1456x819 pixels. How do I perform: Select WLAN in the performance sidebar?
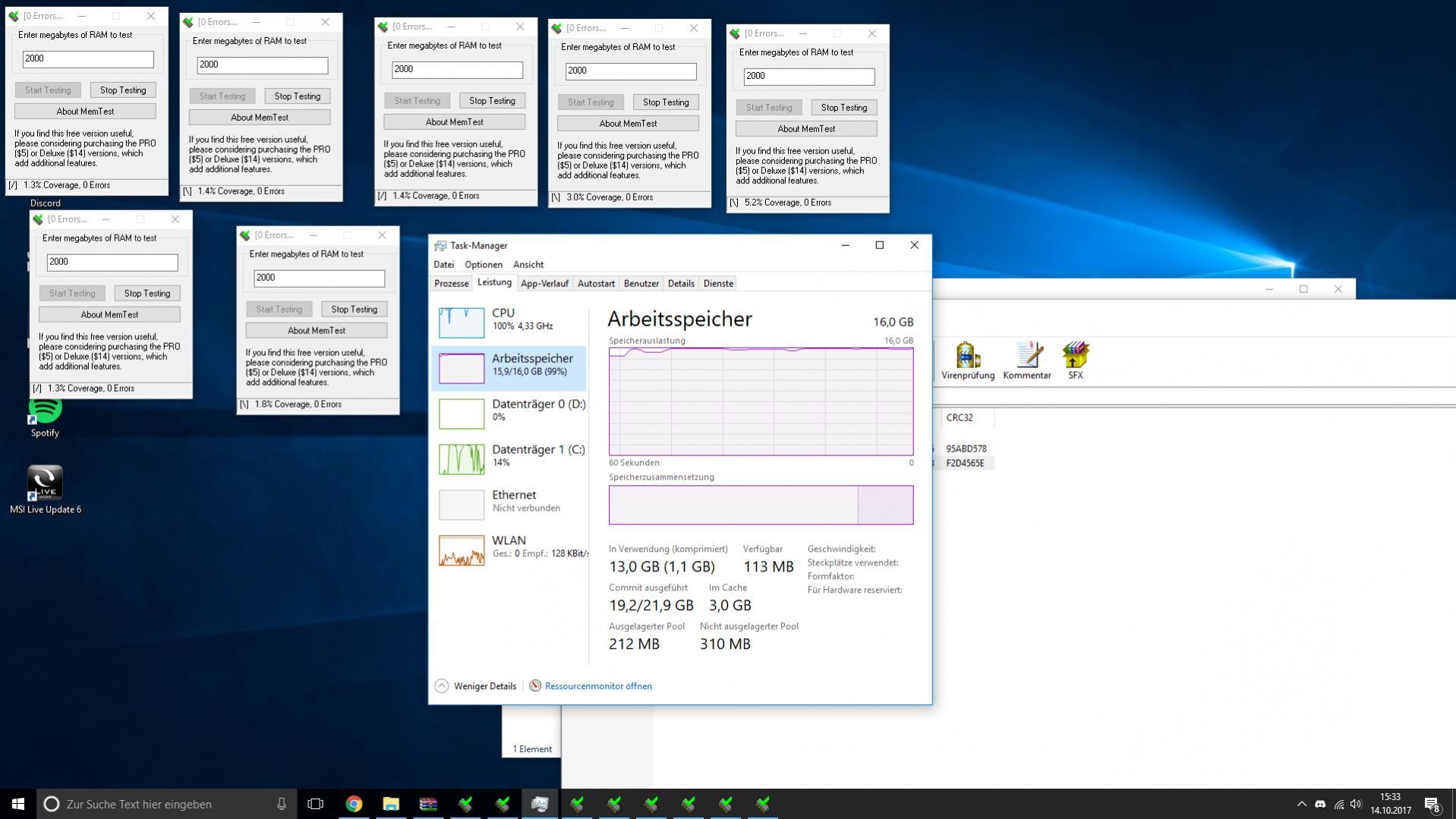tap(509, 547)
